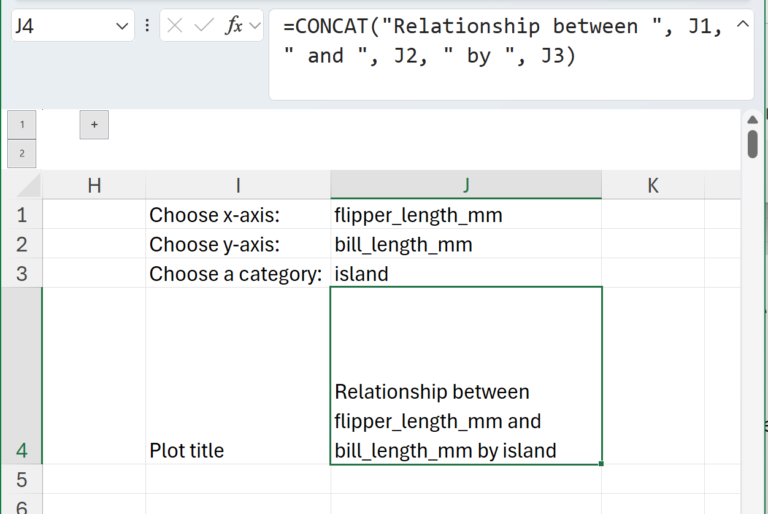Image resolution: width=768 pixels, height=514 pixels.
Task: Click the vertical scrollbar thumb
Action: point(752,143)
